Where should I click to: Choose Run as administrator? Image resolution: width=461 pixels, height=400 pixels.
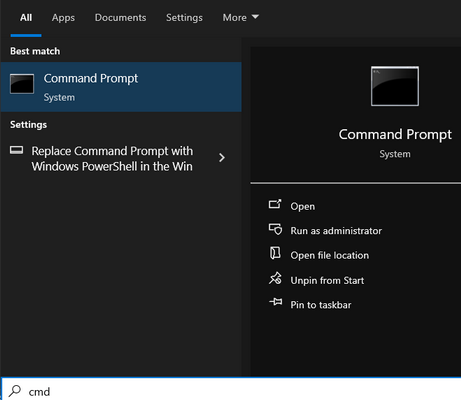[x=336, y=231]
